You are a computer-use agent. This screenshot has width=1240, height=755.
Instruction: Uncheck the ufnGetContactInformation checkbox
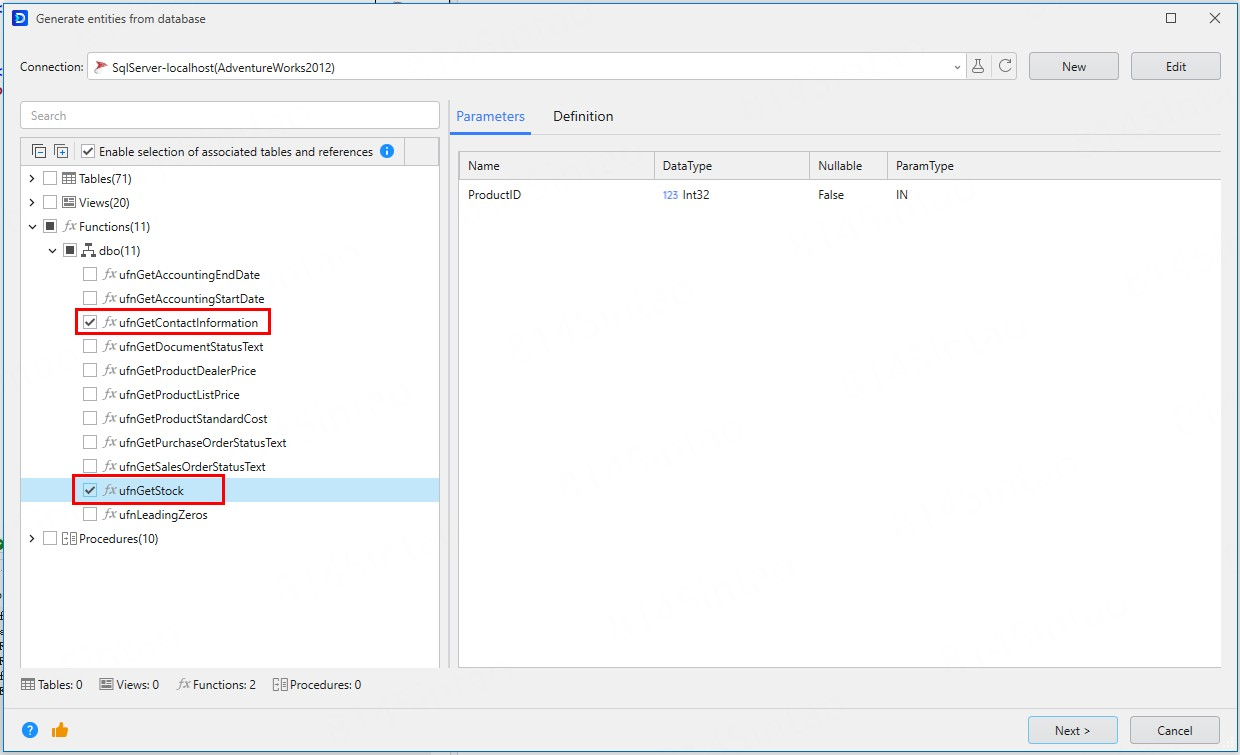[90, 323]
